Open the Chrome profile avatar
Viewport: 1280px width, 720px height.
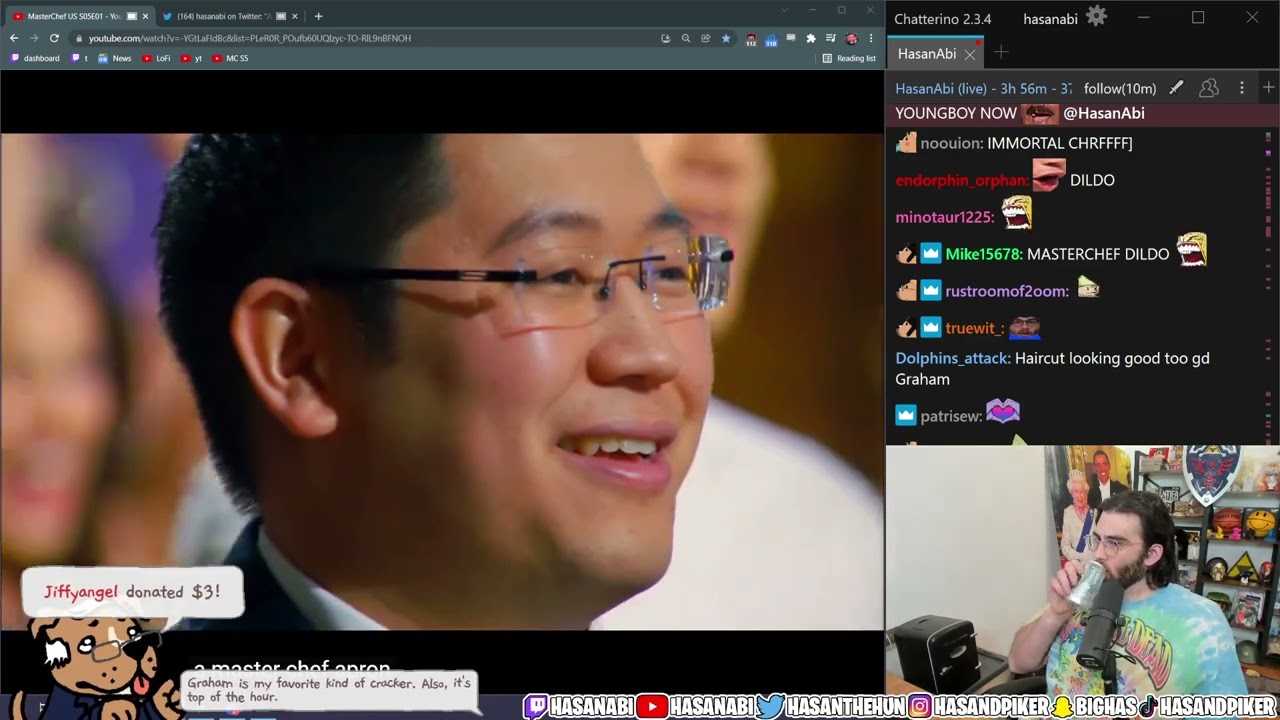851,38
